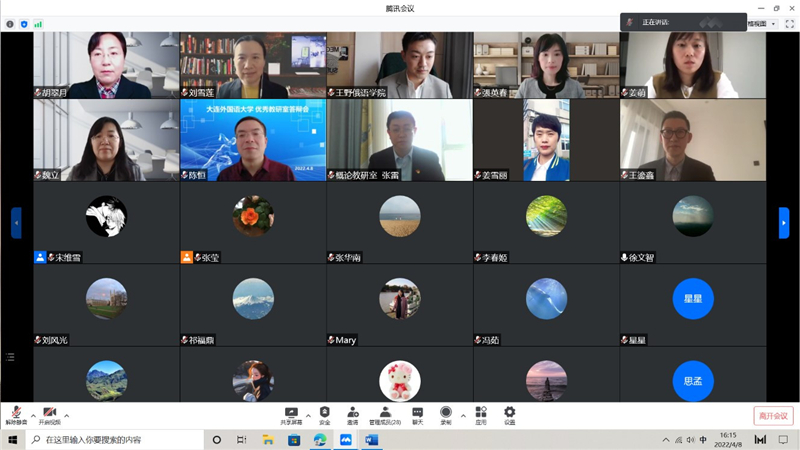Unmute the microphone in the meeting toolbar
The width and height of the screenshot is (800, 450).
coord(16,414)
